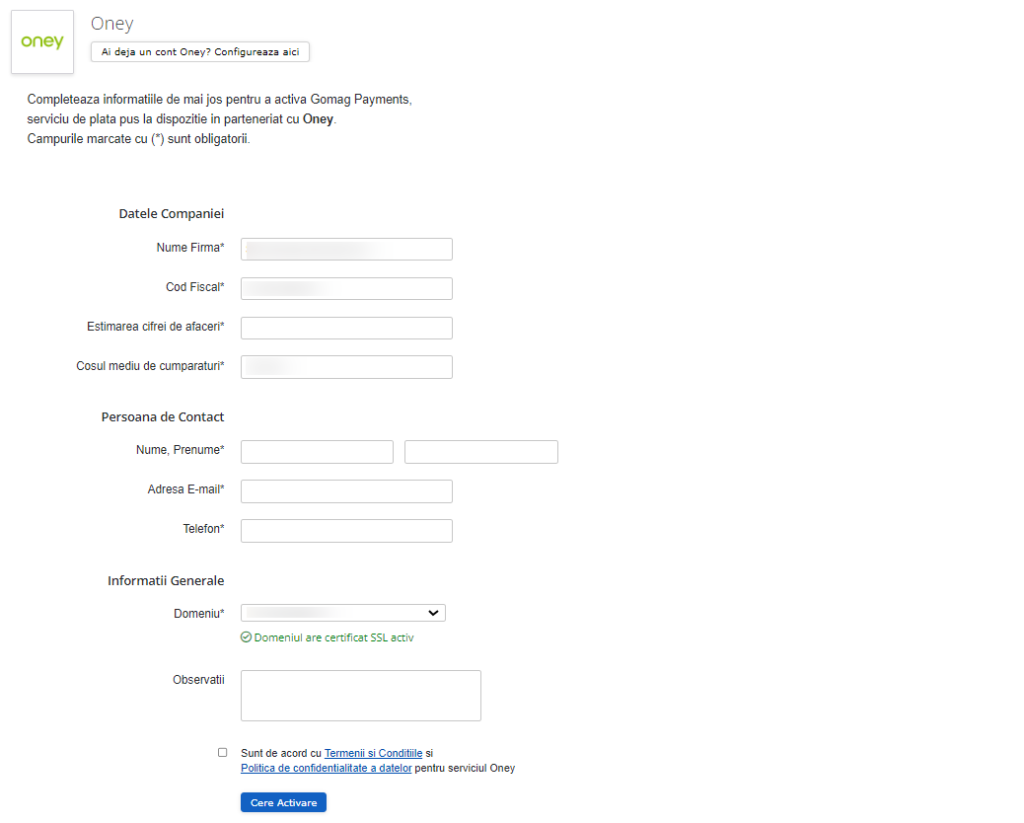
Task: Select the Estimarea cifrei de afaceri field
Action: point(346,328)
